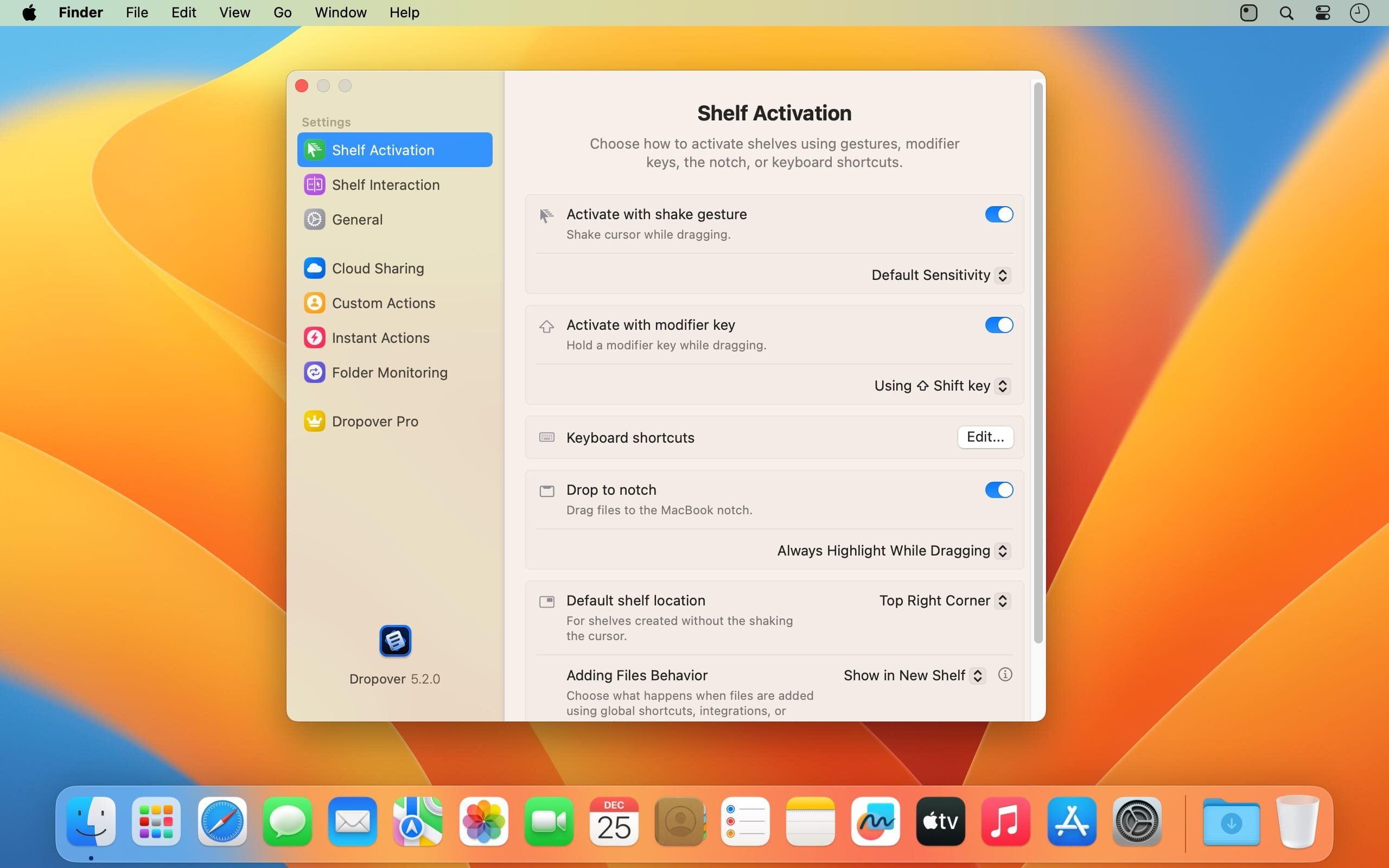1389x868 pixels.
Task: Click the Dropover Pro crown icon
Action: click(314, 422)
